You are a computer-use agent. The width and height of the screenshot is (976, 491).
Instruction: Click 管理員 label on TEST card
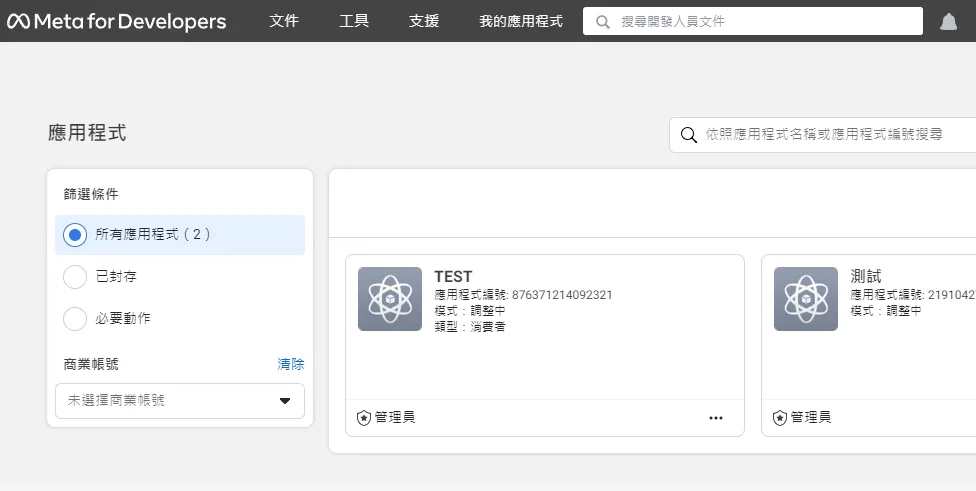[x=395, y=418]
